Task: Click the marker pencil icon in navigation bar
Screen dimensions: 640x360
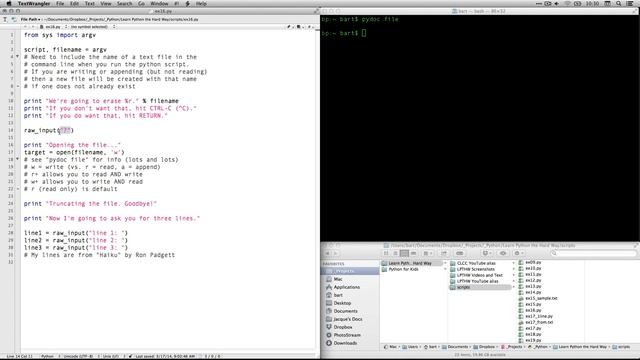Action: tap(289, 27)
